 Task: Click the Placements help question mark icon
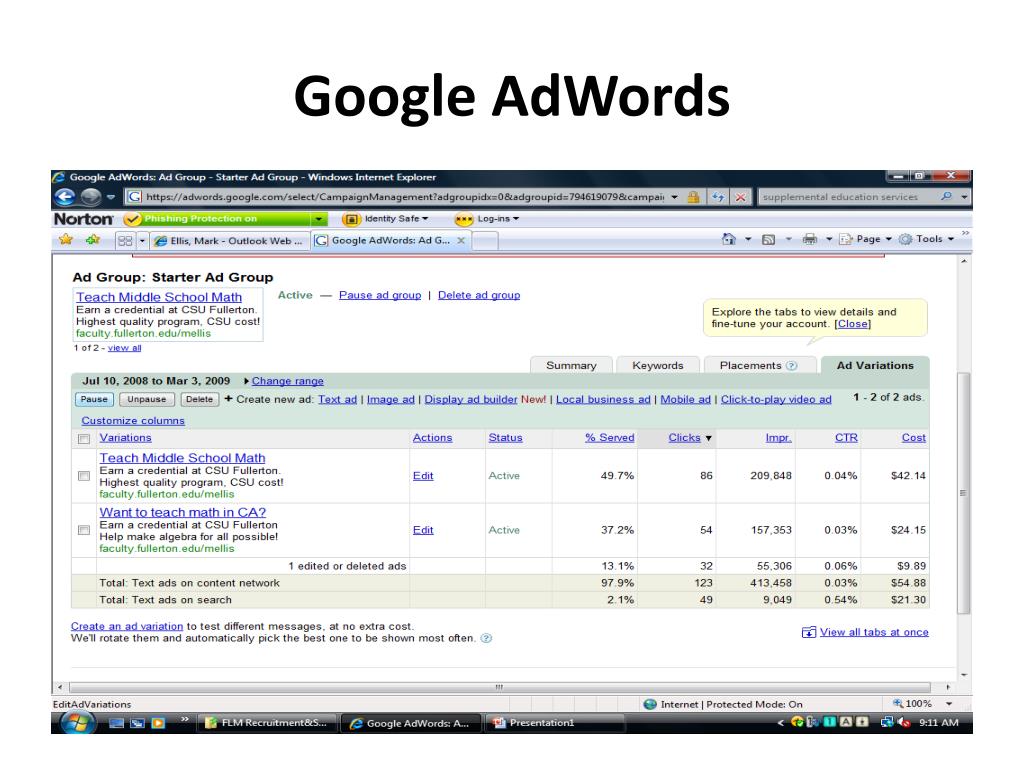point(792,366)
